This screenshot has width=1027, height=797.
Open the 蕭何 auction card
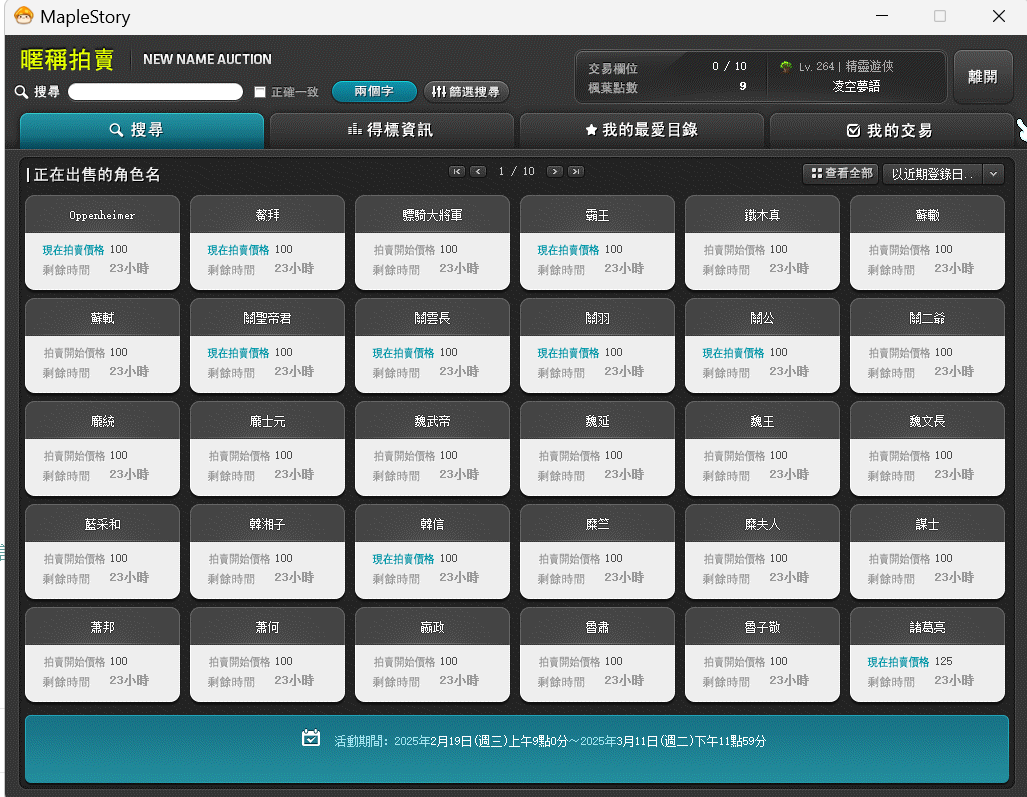pos(267,655)
